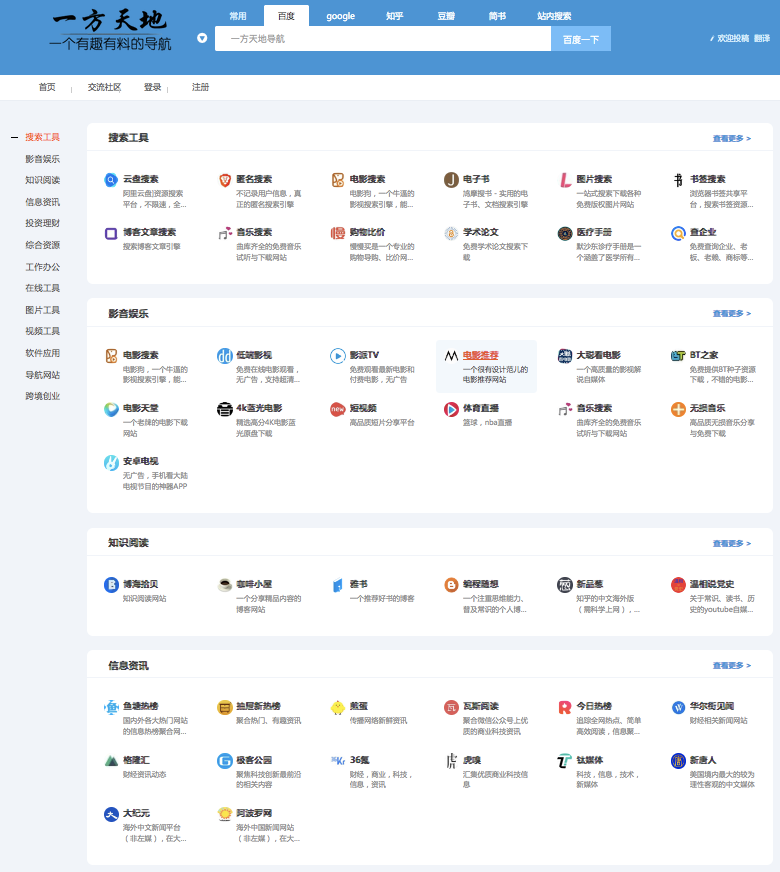Click the 今日热榜 red R icon
Image resolution: width=780 pixels, height=872 pixels.
[x=565, y=707]
